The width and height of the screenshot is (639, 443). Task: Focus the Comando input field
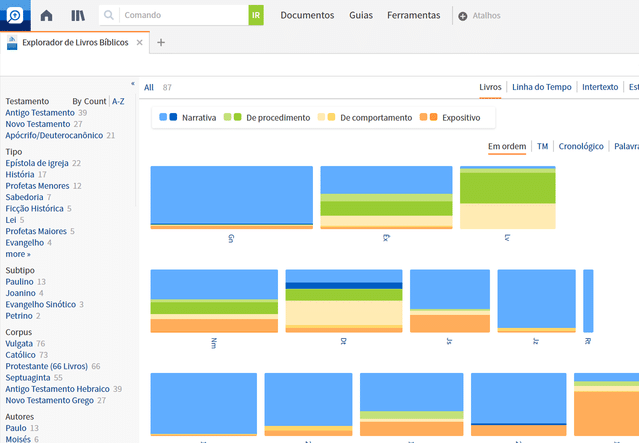coord(184,15)
